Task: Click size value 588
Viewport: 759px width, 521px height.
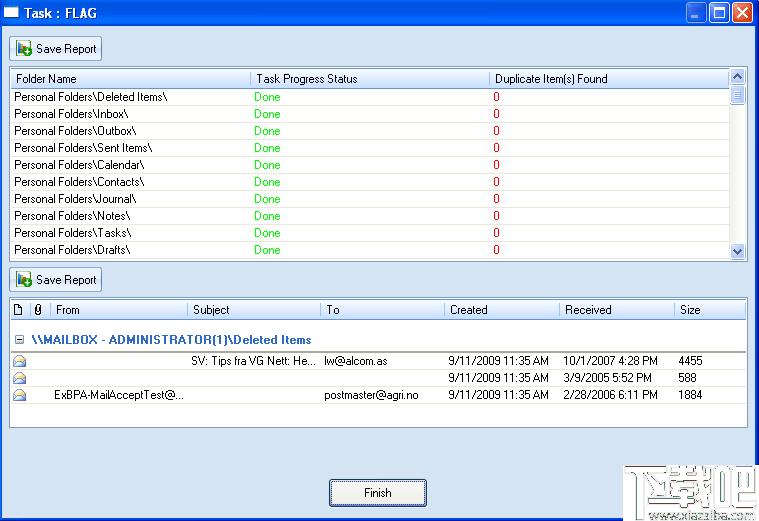Action: point(687,378)
